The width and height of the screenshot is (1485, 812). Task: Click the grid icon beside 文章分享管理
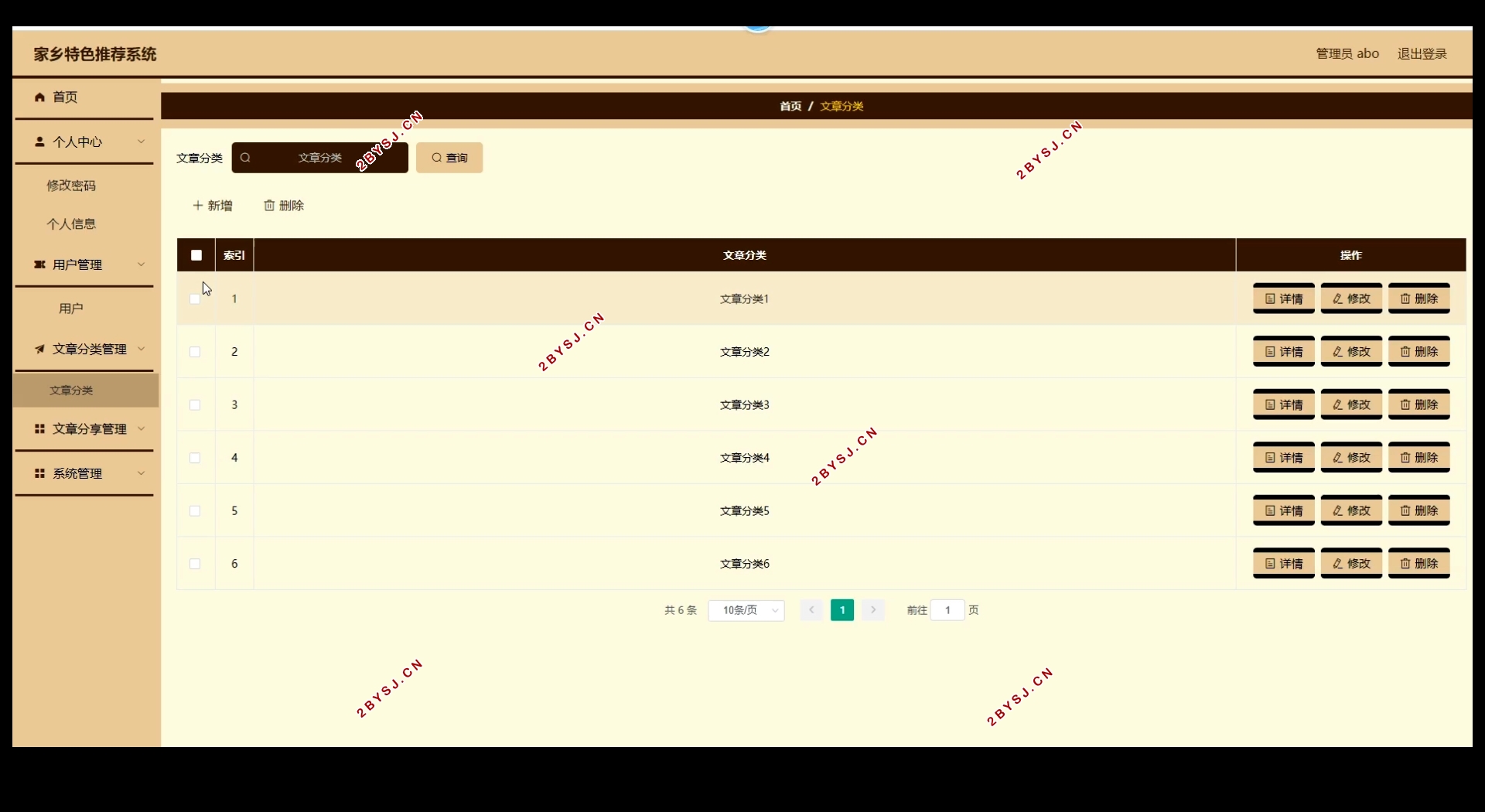[39, 428]
